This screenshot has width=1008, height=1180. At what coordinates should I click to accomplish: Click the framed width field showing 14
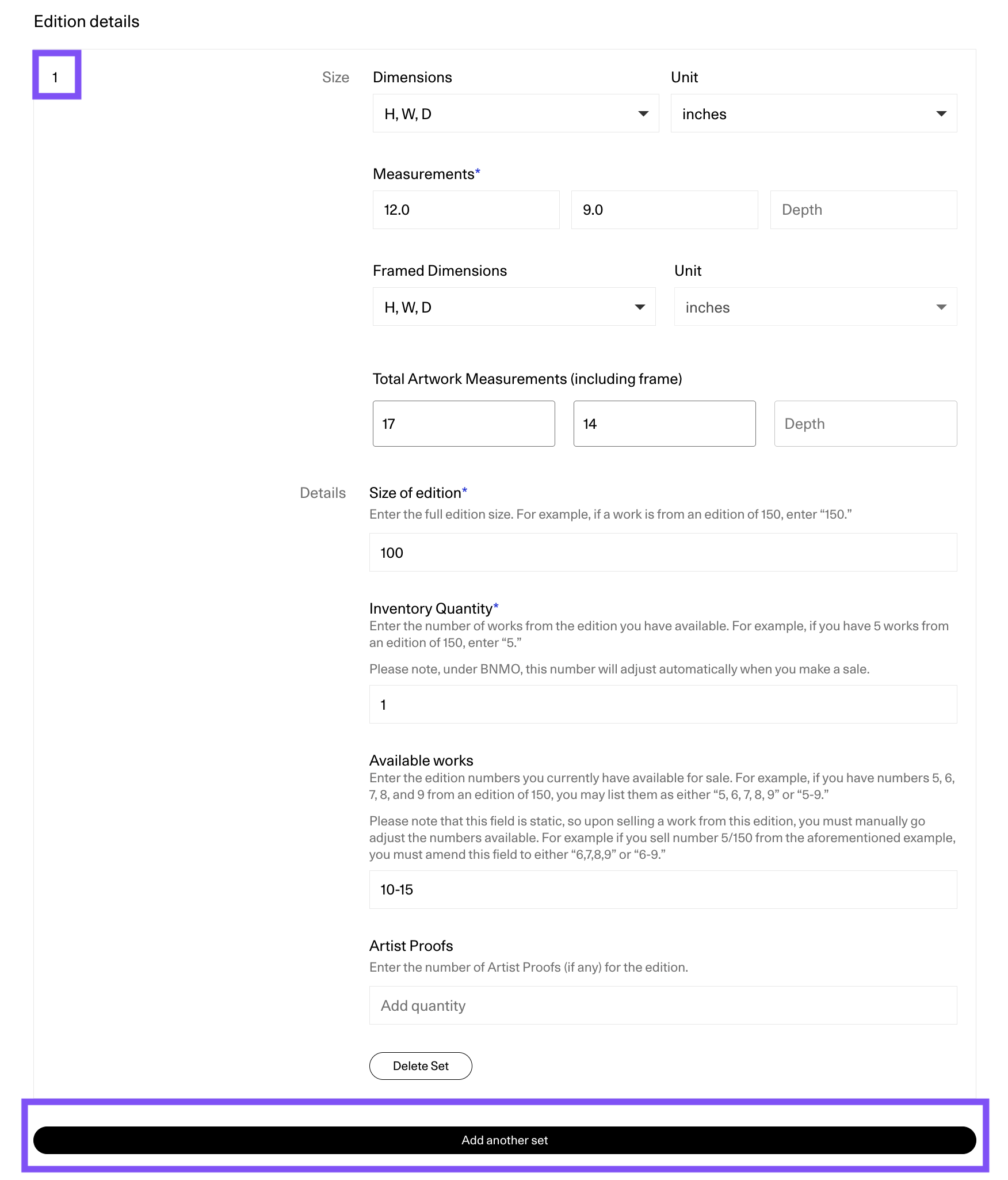[x=665, y=423]
